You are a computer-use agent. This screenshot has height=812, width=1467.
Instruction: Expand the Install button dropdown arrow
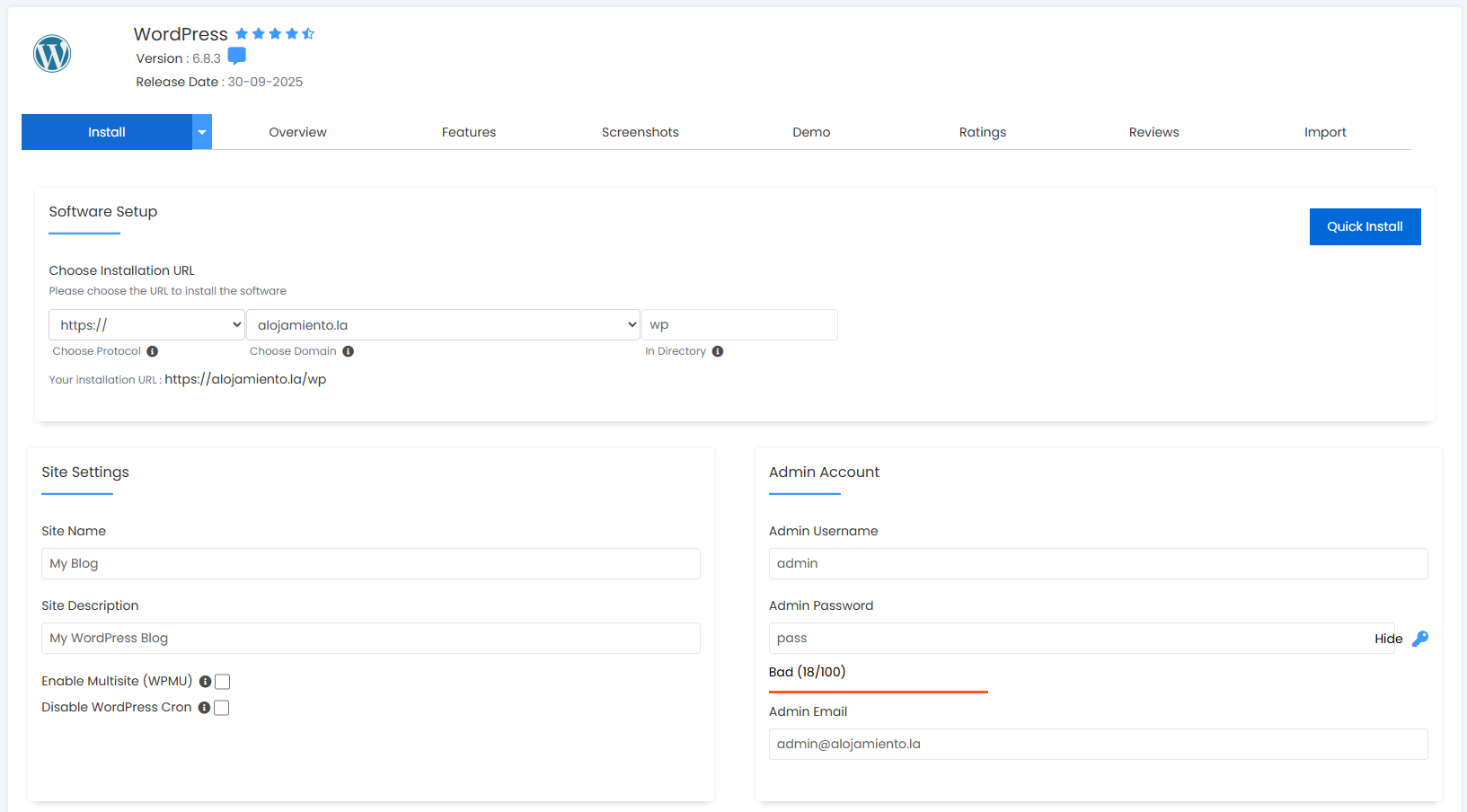(202, 132)
